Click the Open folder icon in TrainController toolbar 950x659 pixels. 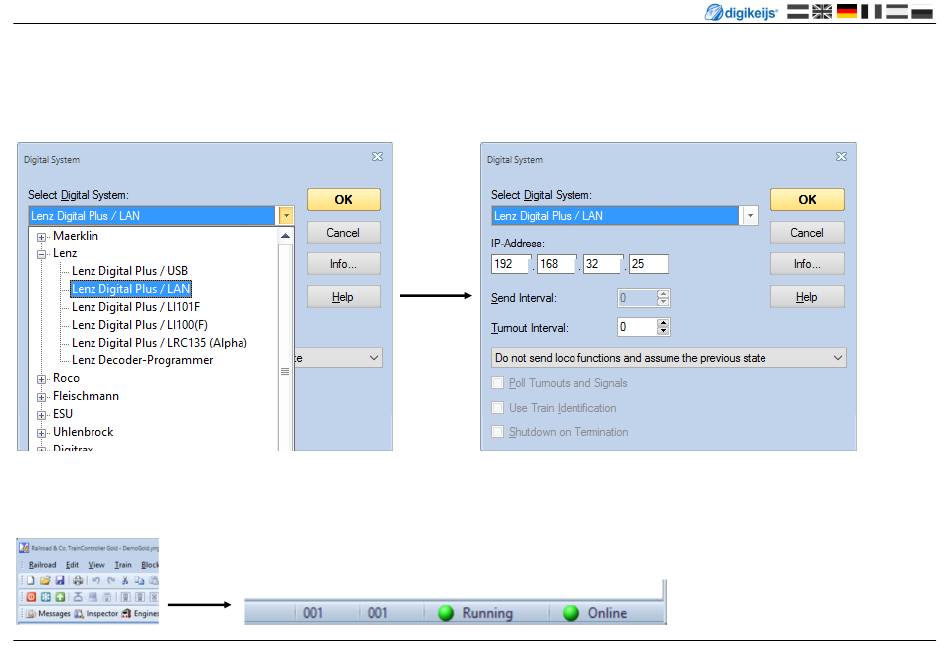click(45, 580)
